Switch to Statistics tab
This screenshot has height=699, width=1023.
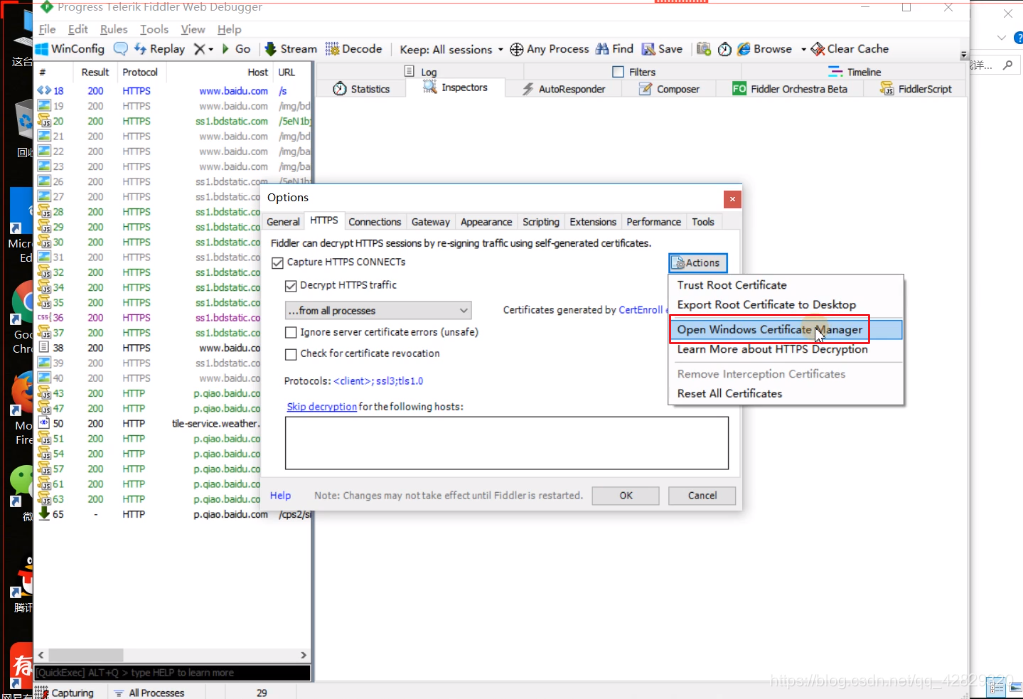pos(361,89)
